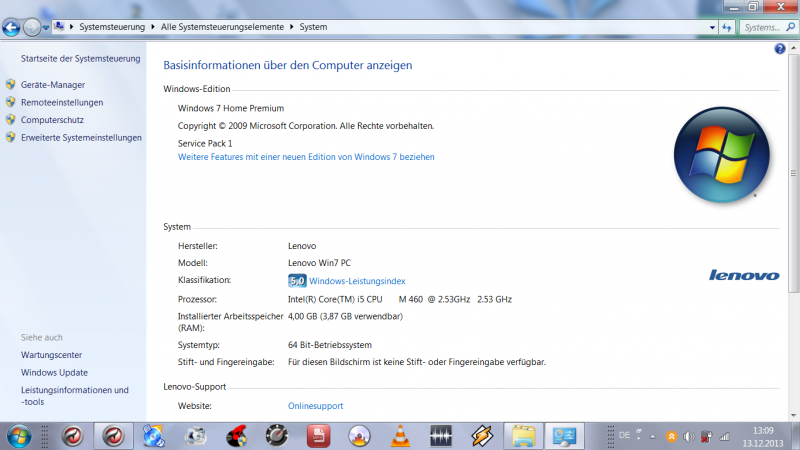Click the Back navigation arrow
The height and width of the screenshot is (450, 800).
pos(11,27)
